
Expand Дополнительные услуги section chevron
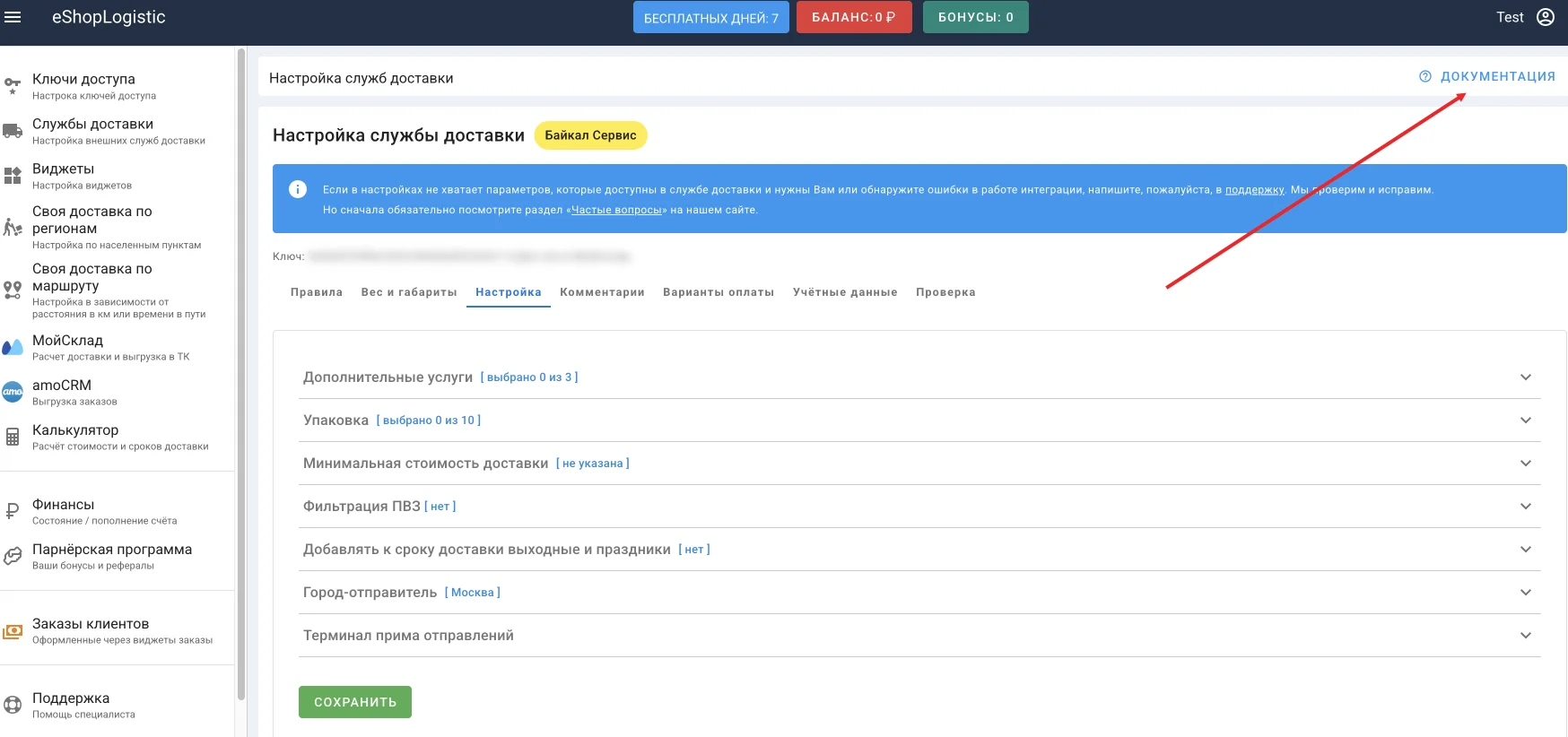coord(1526,377)
